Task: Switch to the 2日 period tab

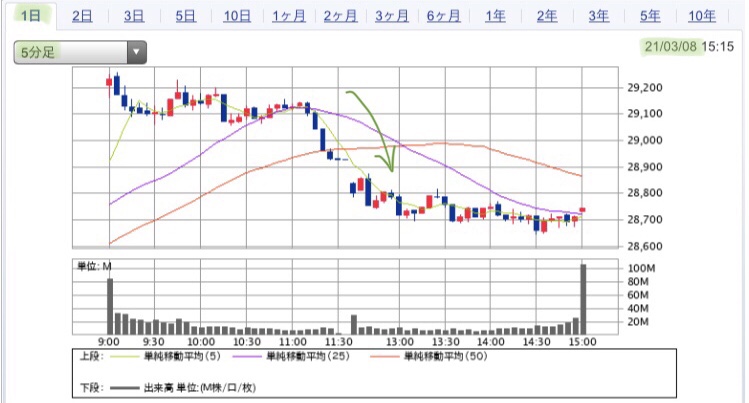Action: [x=82, y=16]
